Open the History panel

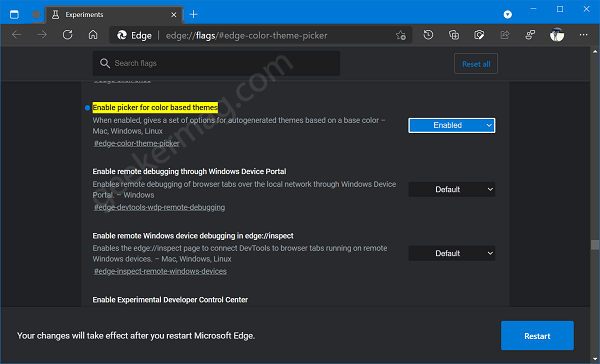click(x=428, y=35)
